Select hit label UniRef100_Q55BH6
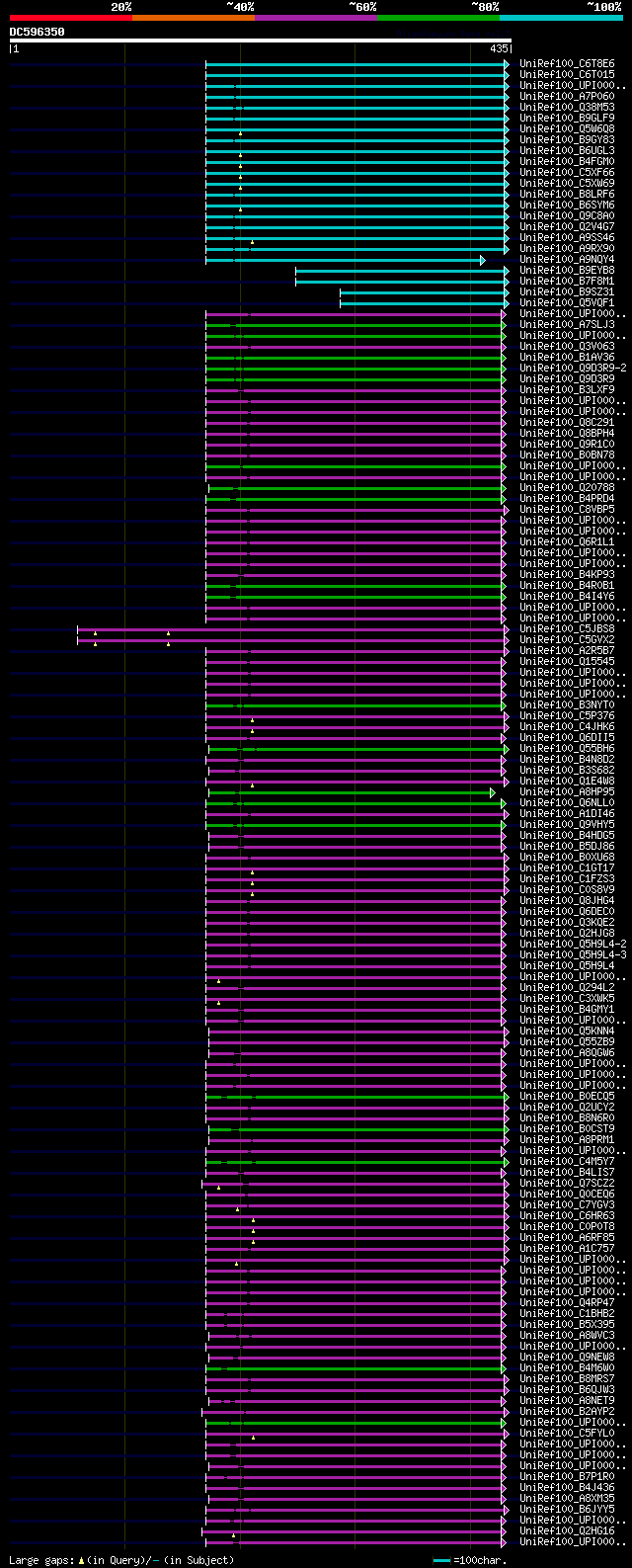 pos(567,749)
